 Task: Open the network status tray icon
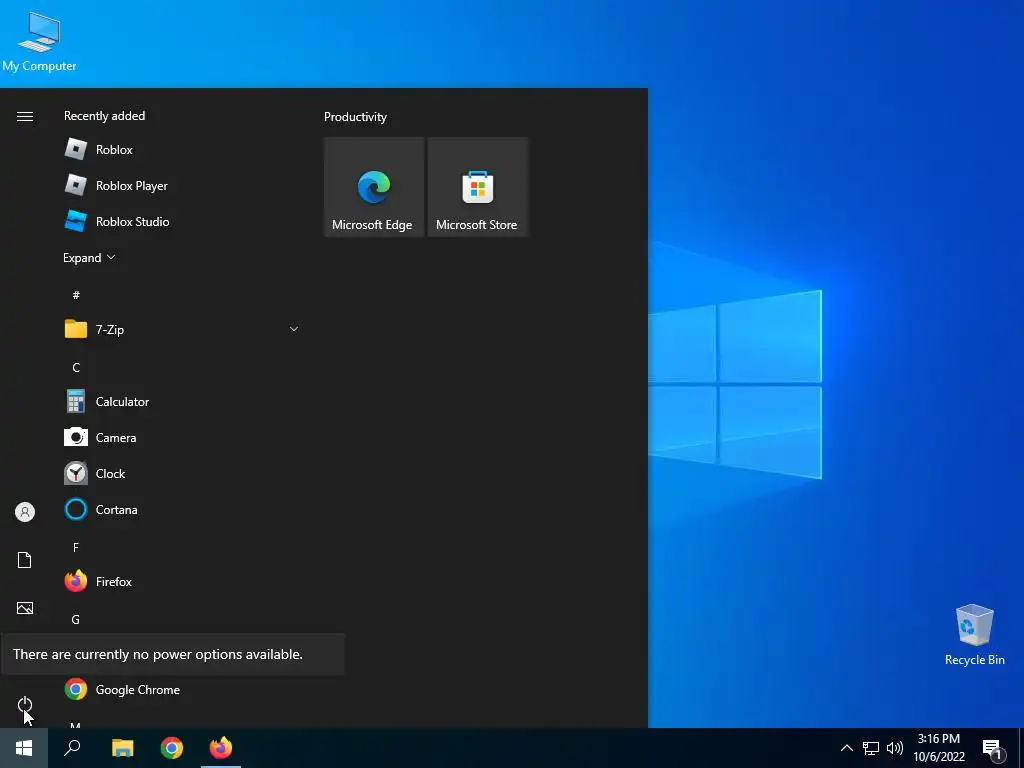click(871, 748)
